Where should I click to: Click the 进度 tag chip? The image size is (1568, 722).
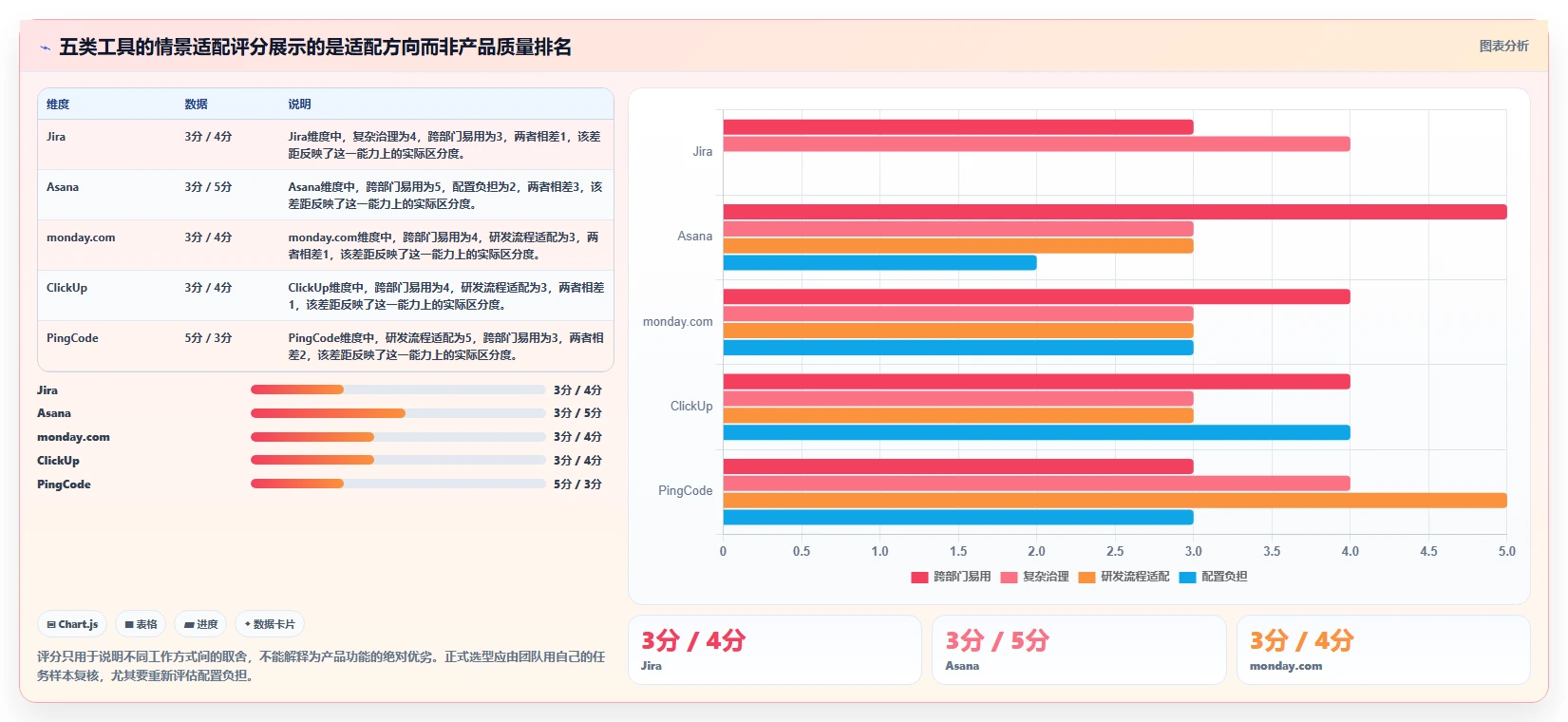click(x=200, y=624)
